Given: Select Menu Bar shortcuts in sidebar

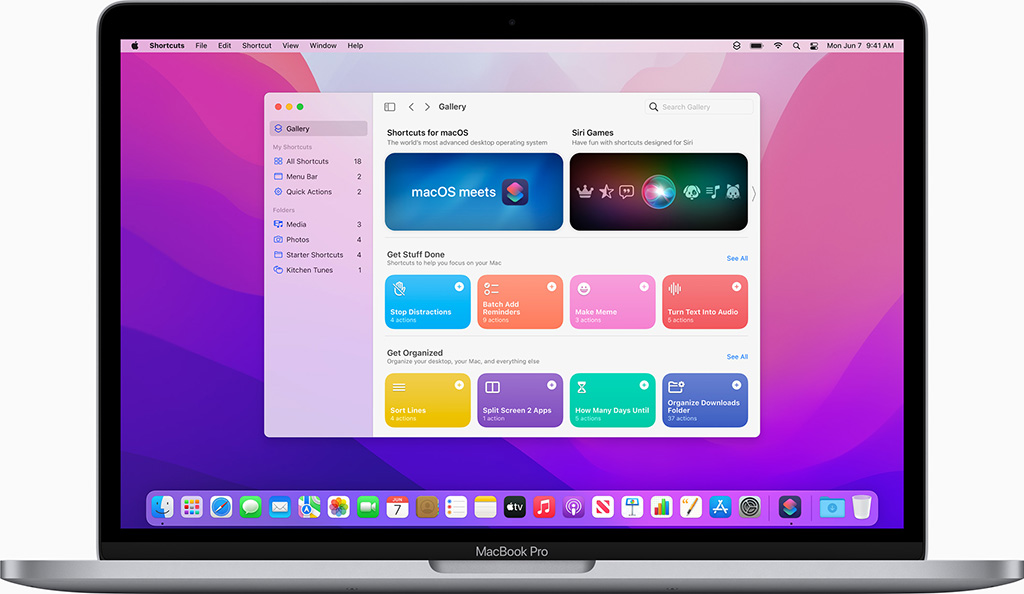Looking at the screenshot, I should pos(319,176).
